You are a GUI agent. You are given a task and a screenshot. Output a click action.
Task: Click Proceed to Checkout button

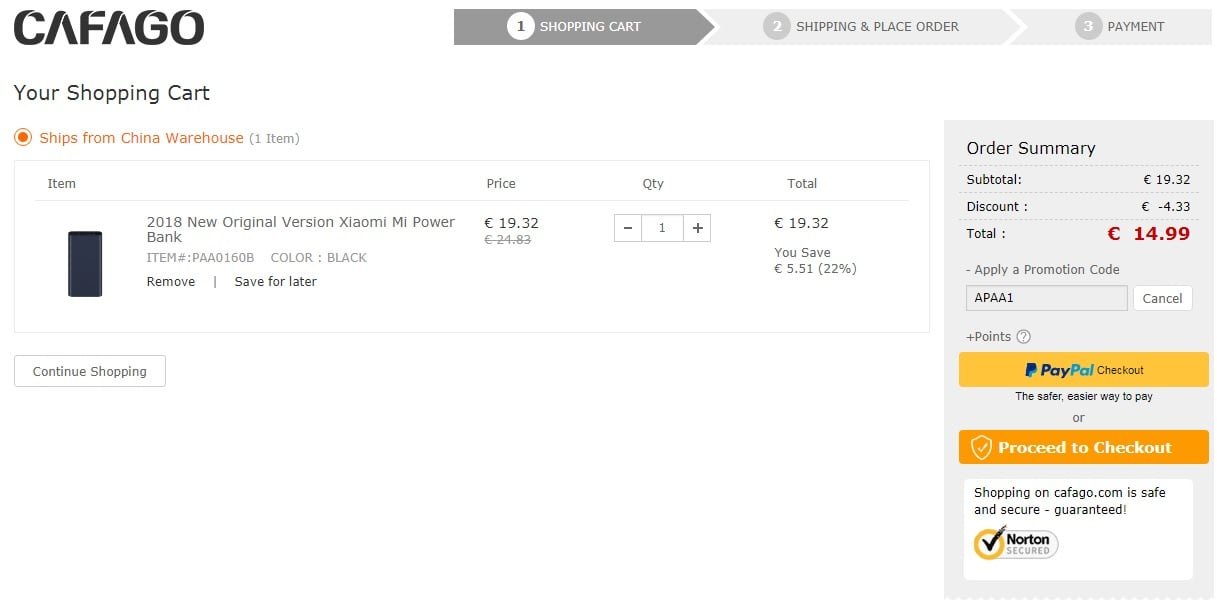click(1084, 447)
